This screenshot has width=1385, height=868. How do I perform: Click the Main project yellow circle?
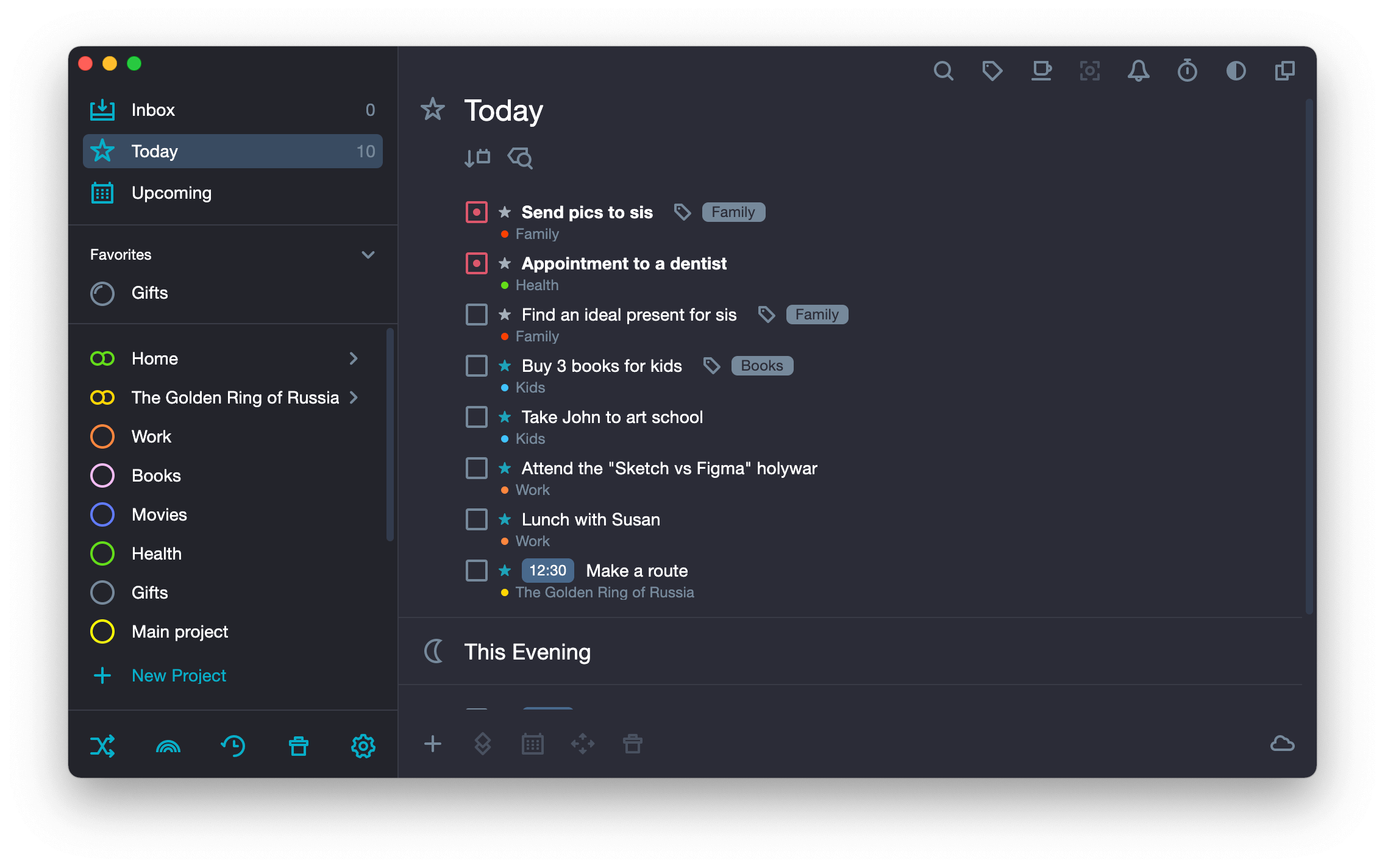coord(102,631)
